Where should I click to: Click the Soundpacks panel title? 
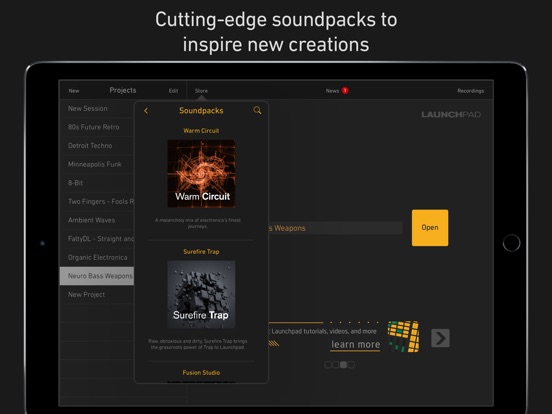[201, 111]
